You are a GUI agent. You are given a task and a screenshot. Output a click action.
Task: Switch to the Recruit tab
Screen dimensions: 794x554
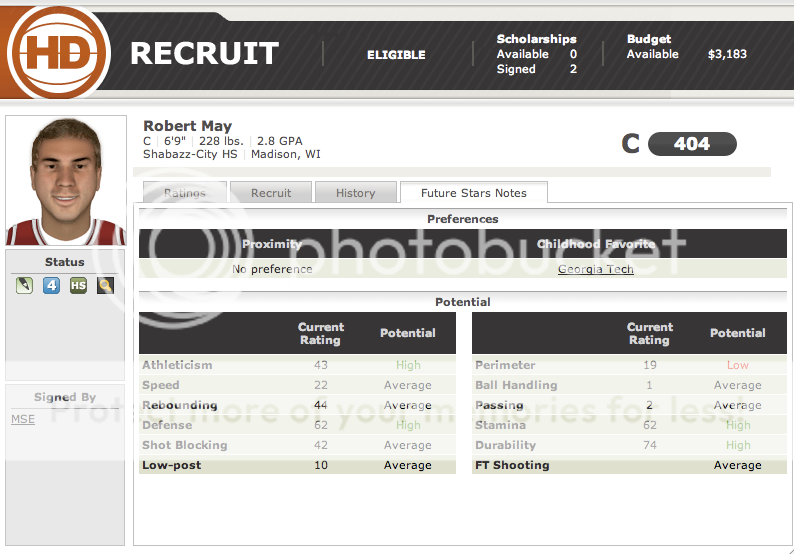[x=271, y=193]
